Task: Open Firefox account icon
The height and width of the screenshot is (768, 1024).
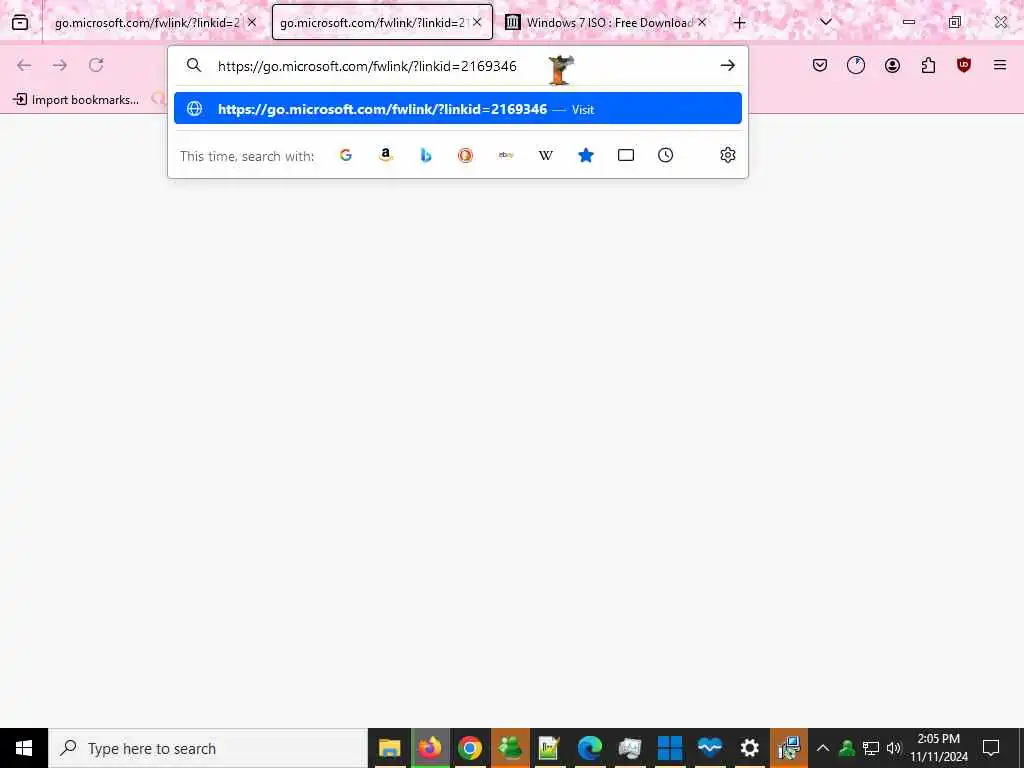Action: [892, 65]
